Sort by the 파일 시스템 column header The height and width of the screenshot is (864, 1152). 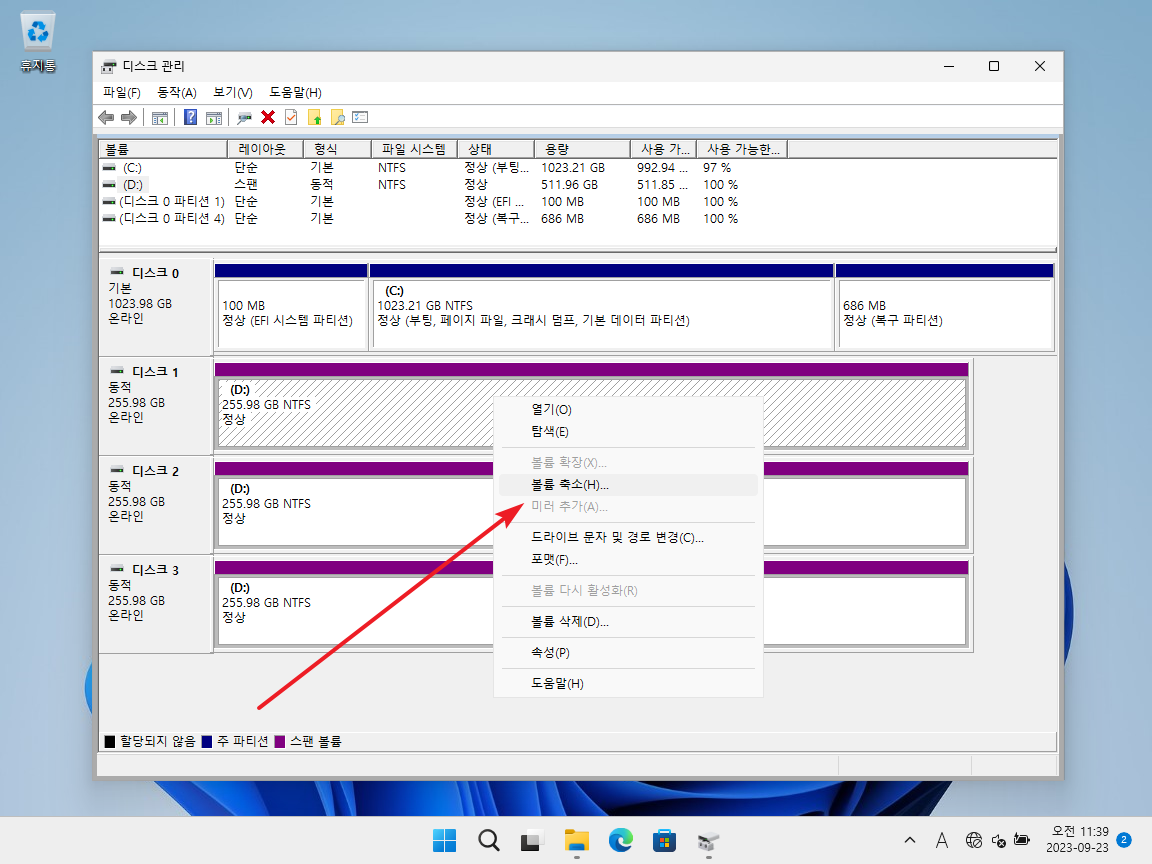click(414, 149)
